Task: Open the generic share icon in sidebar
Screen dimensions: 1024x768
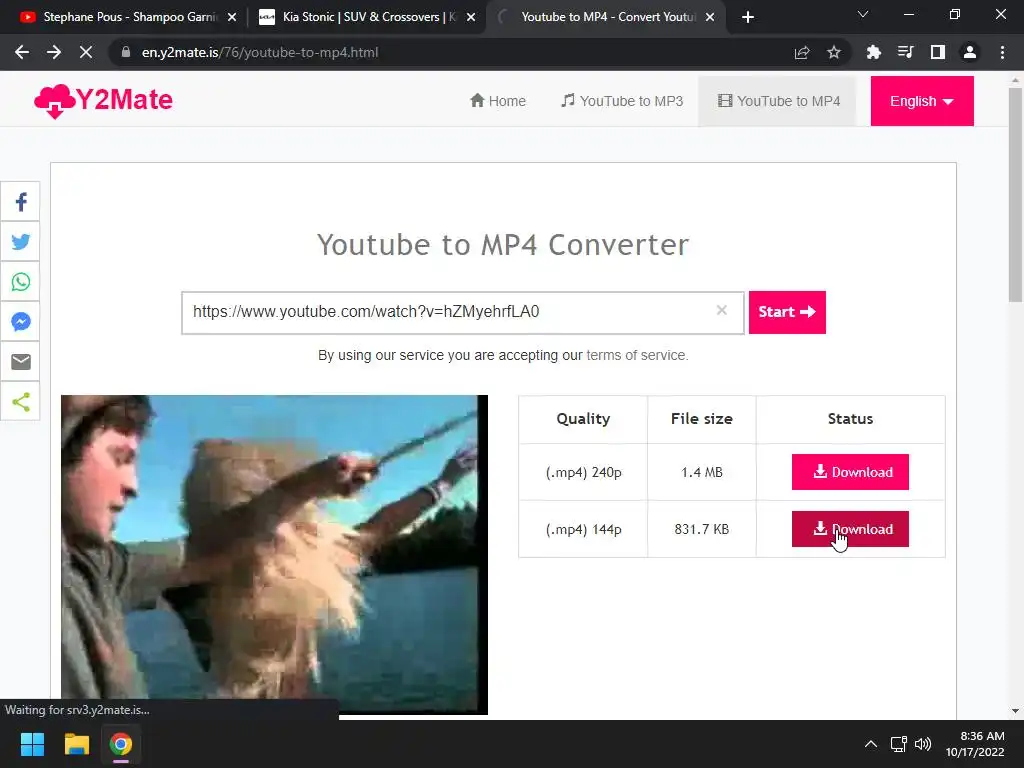Action: click(x=20, y=402)
